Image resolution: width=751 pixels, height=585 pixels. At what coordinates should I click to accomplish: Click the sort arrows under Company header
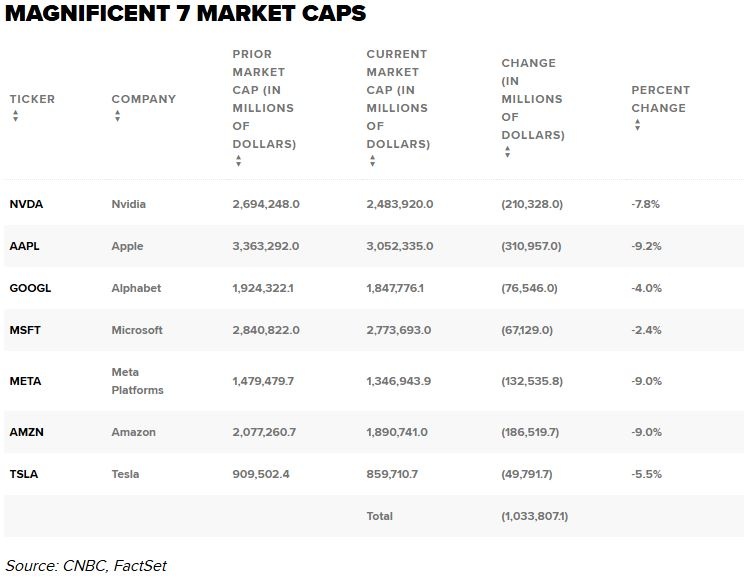117,116
